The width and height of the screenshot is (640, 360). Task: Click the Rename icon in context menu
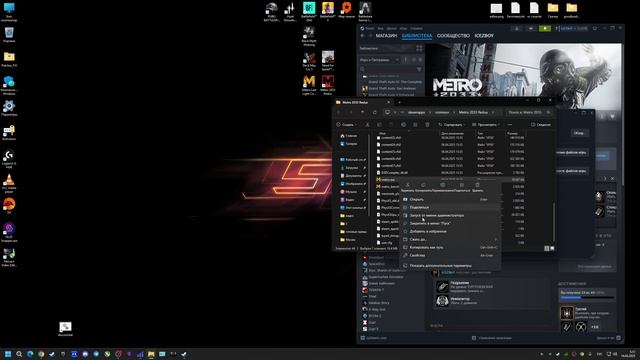(x=442, y=186)
